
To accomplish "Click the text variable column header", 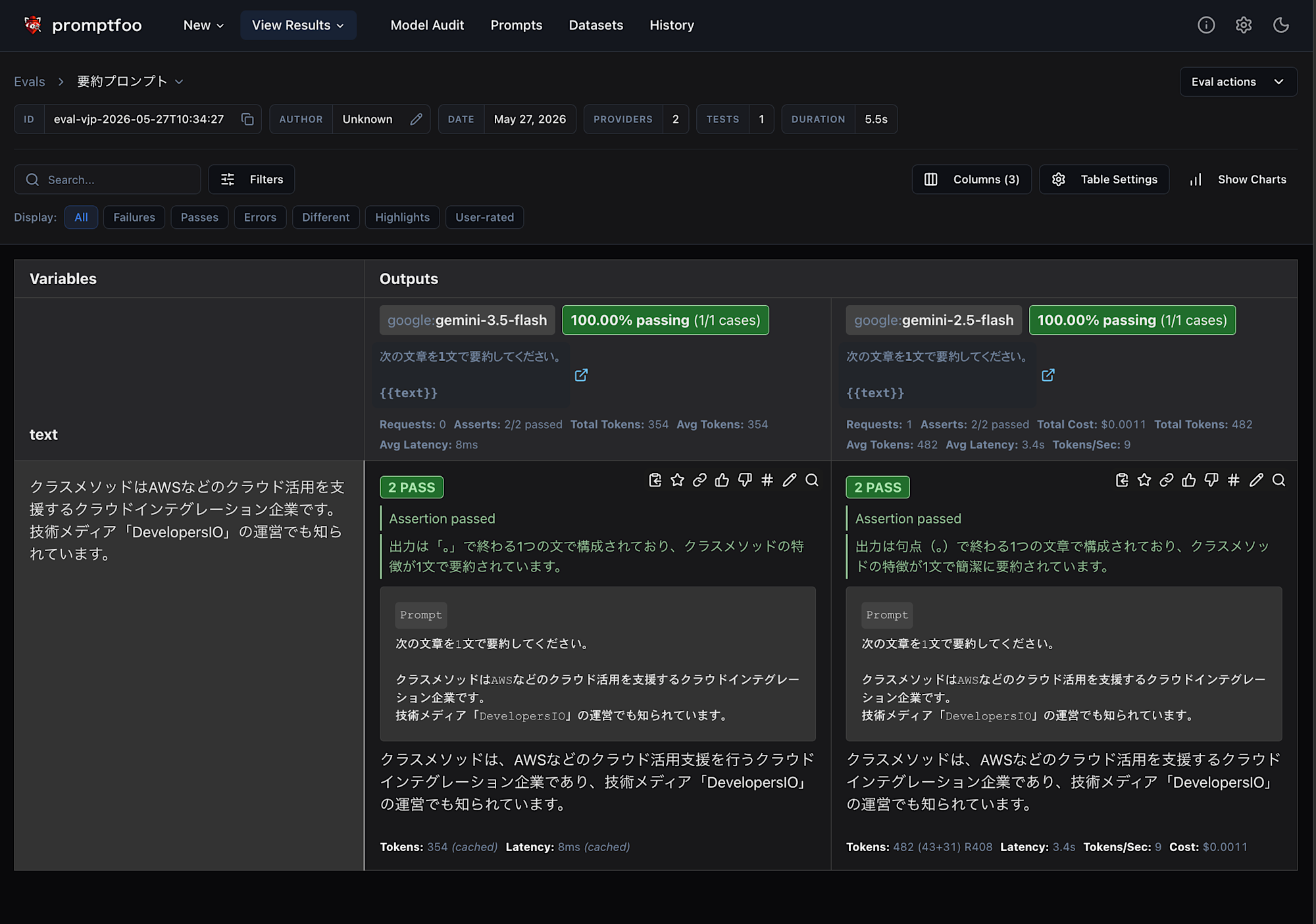I will 43,435.
